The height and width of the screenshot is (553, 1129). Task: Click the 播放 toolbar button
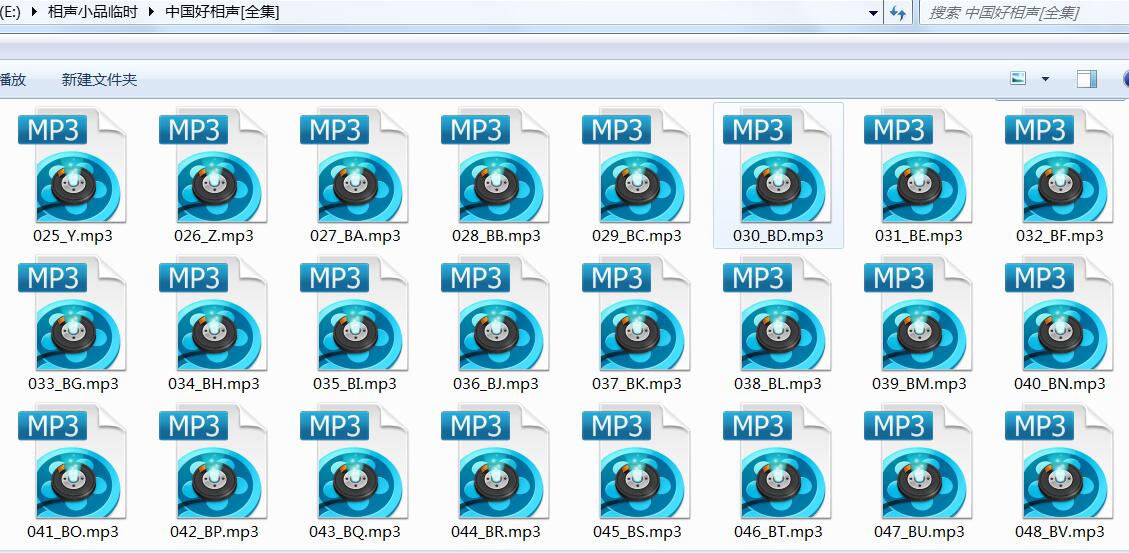[13, 80]
